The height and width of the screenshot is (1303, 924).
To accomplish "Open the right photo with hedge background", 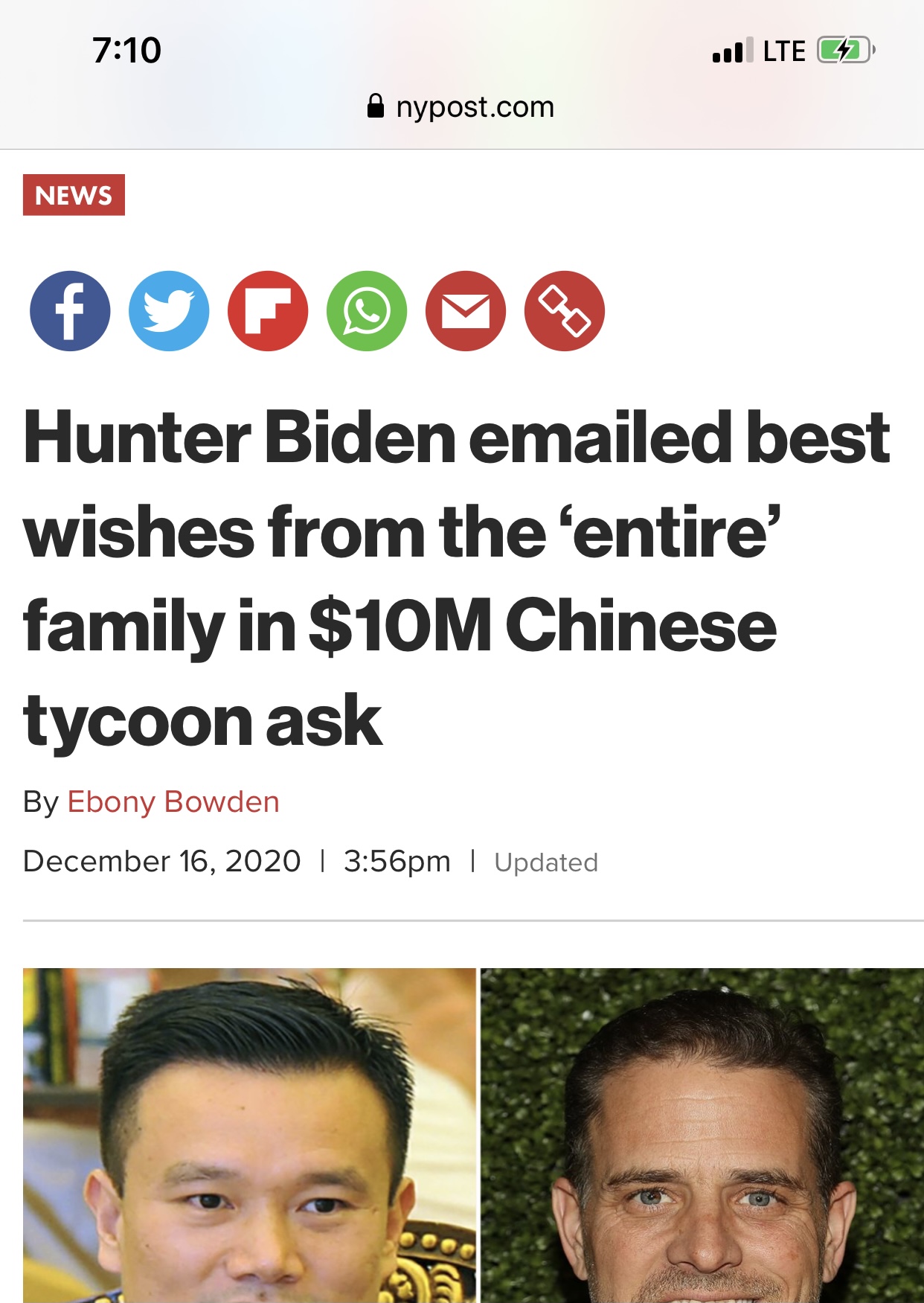I will [x=702, y=1136].
